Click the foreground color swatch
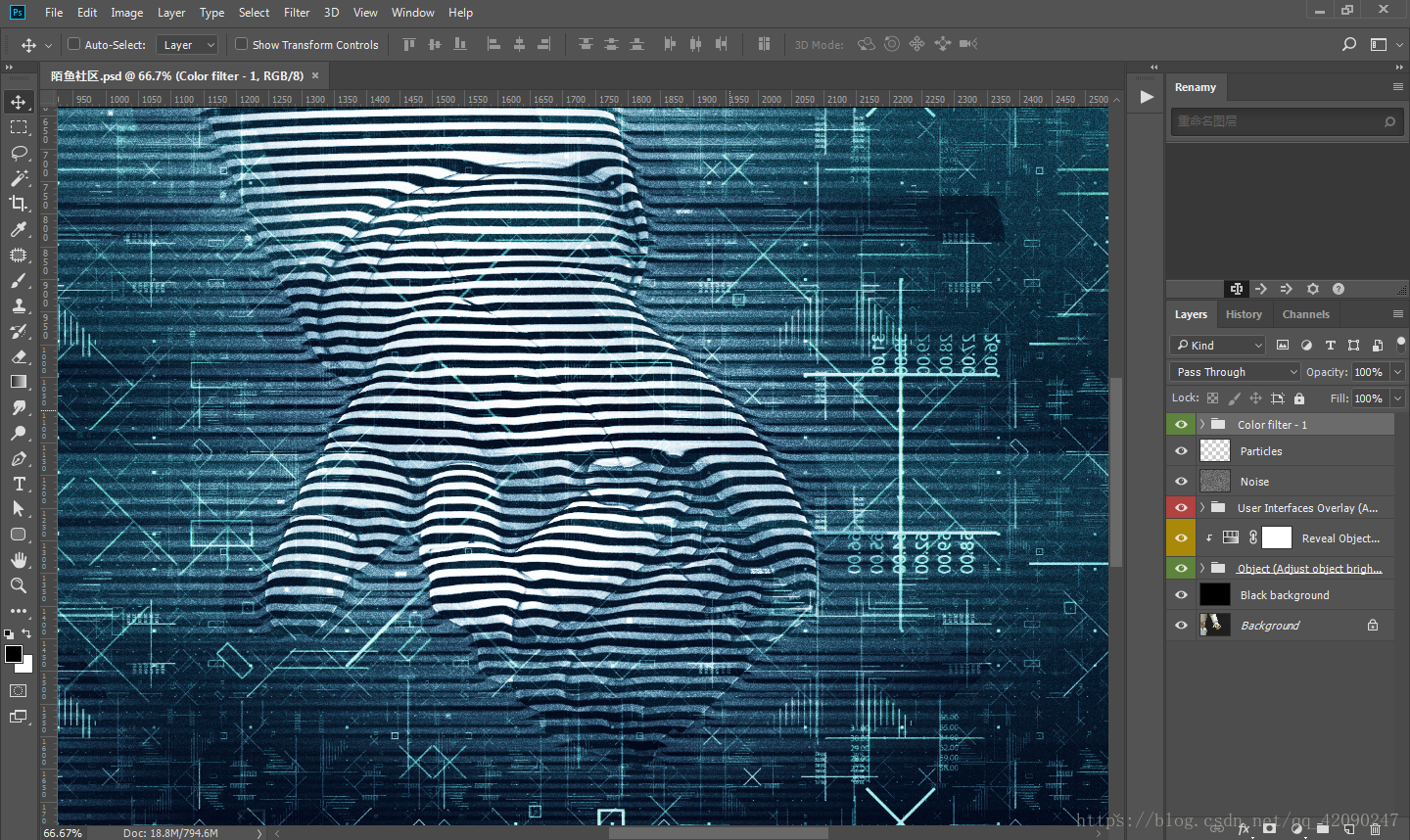Viewport: 1410px width, 840px height. 13,654
